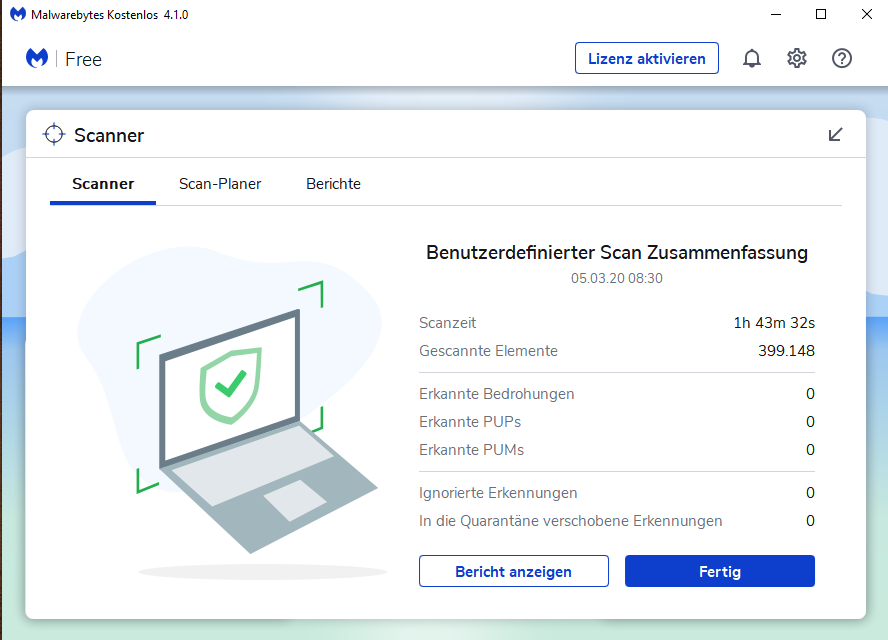The height and width of the screenshot is (640, 888).
Task: Switch to the Scan-Planer tab
Action: [x=220, y=184]
